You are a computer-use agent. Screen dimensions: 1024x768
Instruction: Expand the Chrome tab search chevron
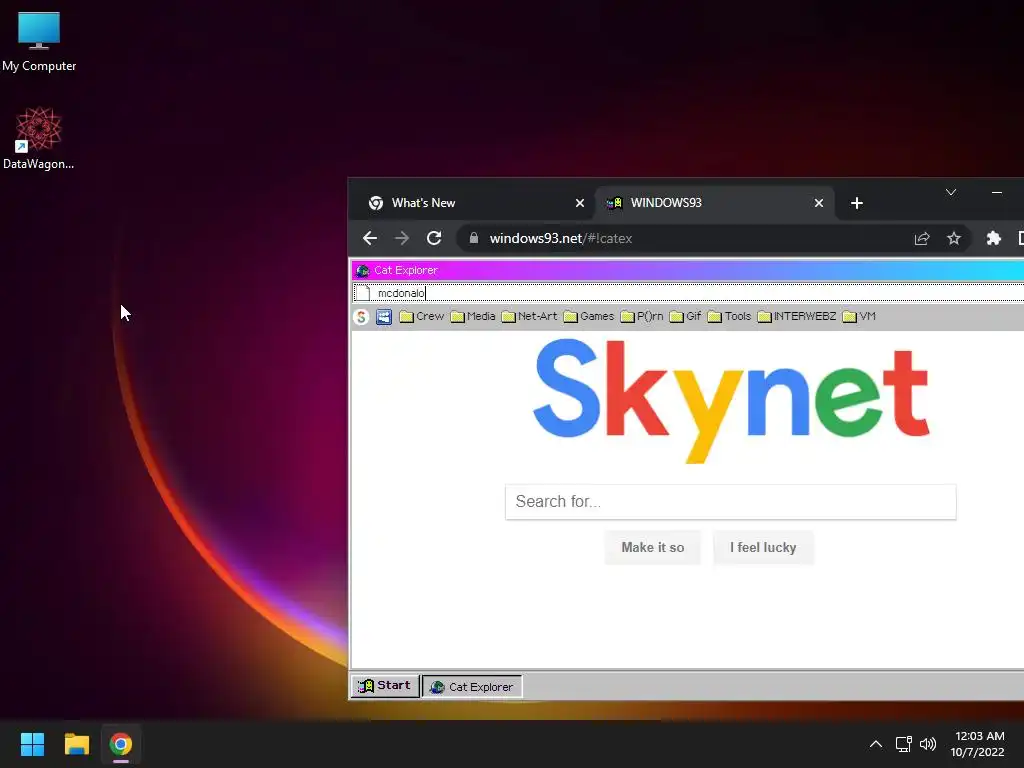click(951, 192)
